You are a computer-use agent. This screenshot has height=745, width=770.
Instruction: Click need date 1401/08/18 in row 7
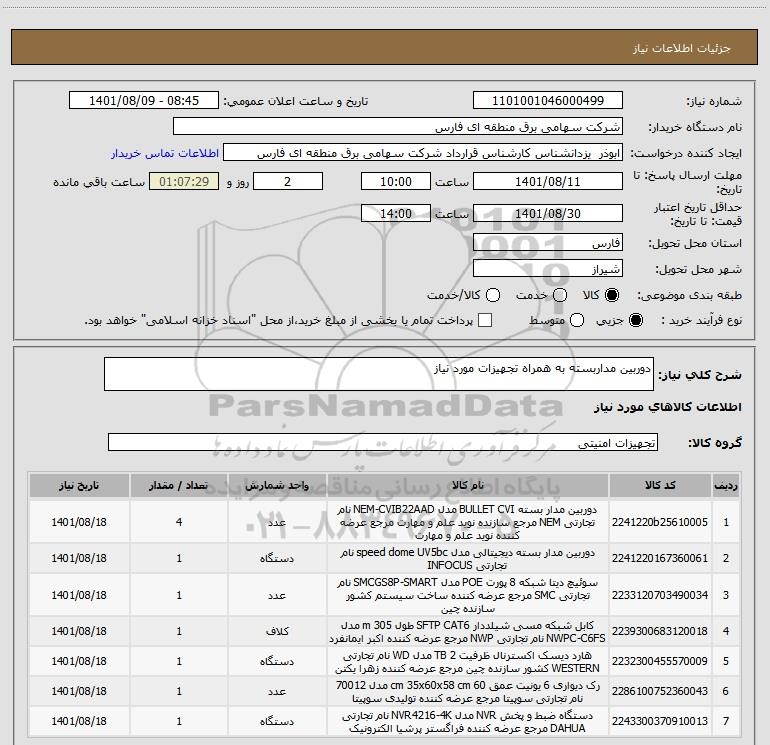(79, 721)
